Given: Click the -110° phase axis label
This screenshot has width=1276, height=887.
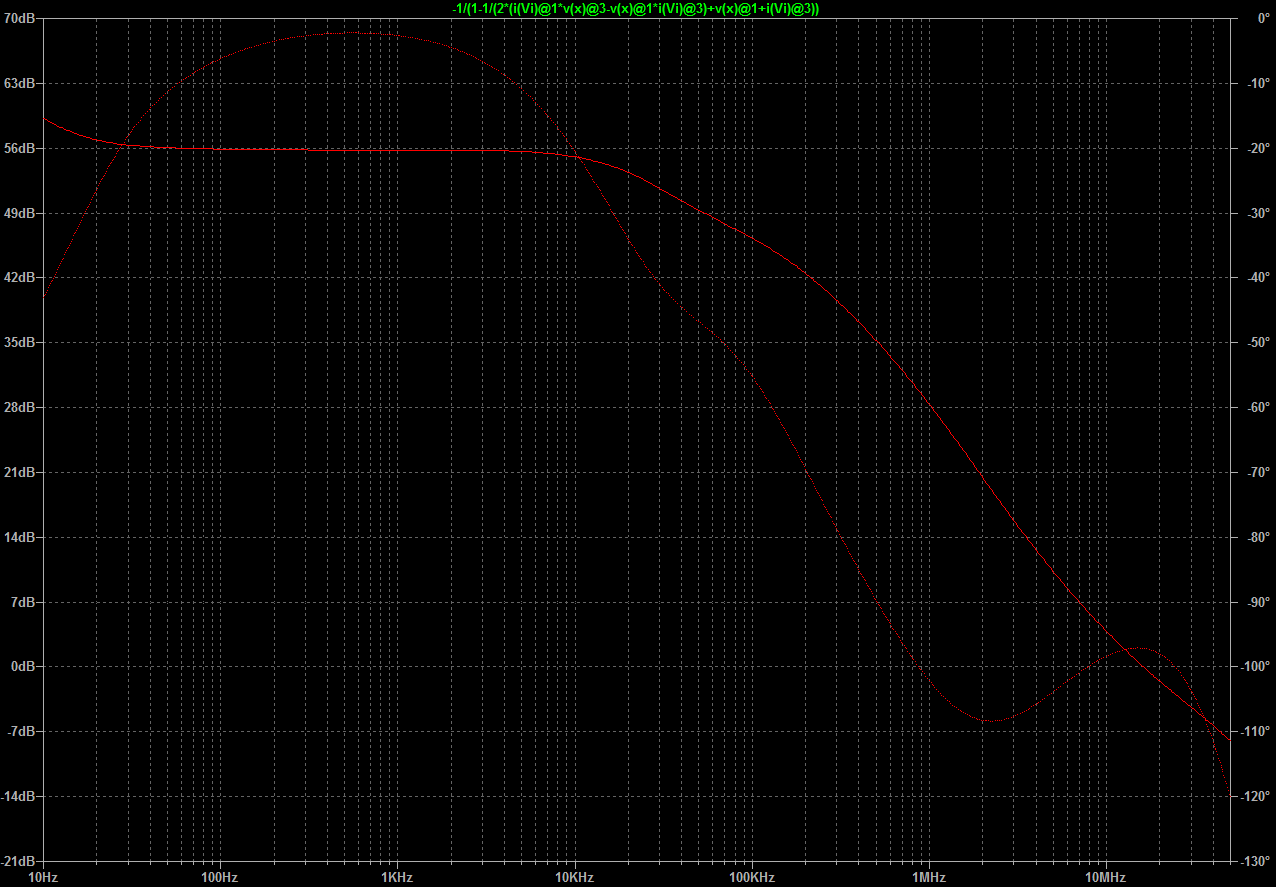Looking at the screenshot, I should pyautogui.click(x=1254, y=732).
